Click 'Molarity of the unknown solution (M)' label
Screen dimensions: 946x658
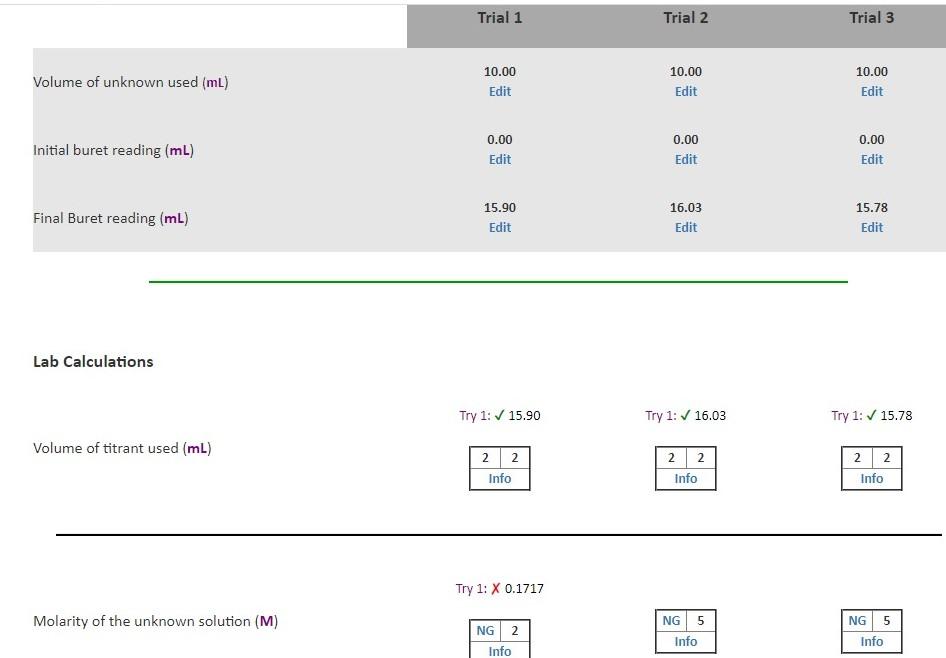pyautogui.click(x=155, y=621)
